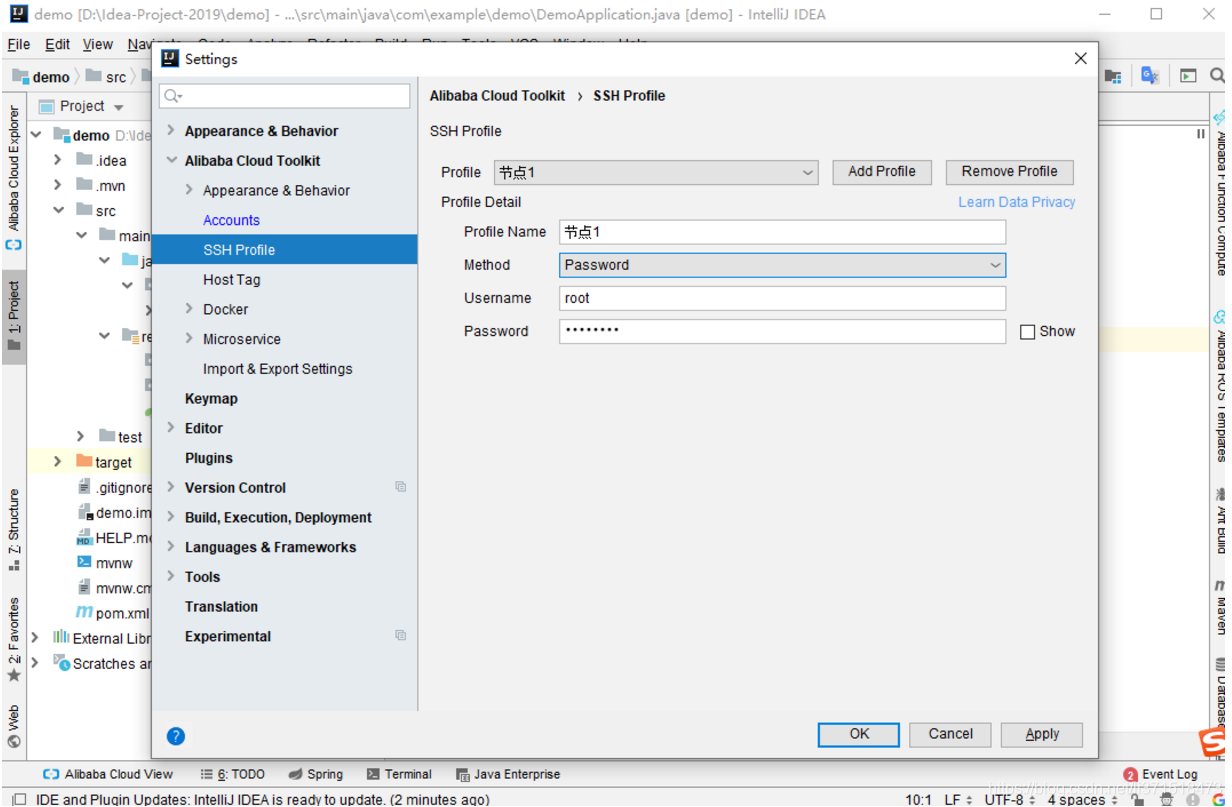The height and width of the screenshot is (807, 1232).
Task: Open Run Anything from toolbar
Action: click(1187, 76)
